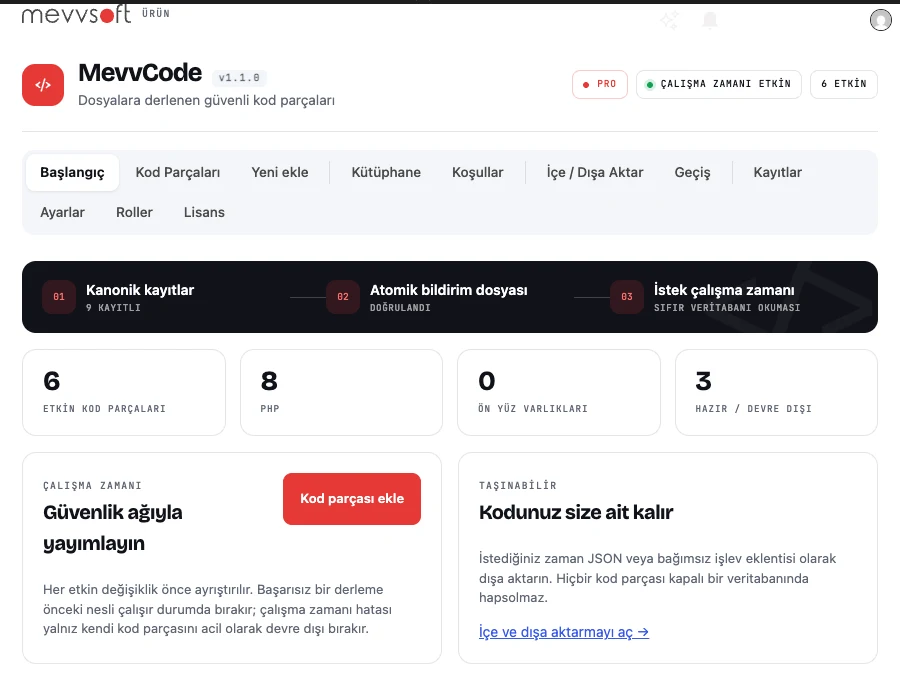The image size is (900, 700).
Task: Open the 0 ÖN YÜZ VARLIKLARI stat card
Action: coord(559,392)
